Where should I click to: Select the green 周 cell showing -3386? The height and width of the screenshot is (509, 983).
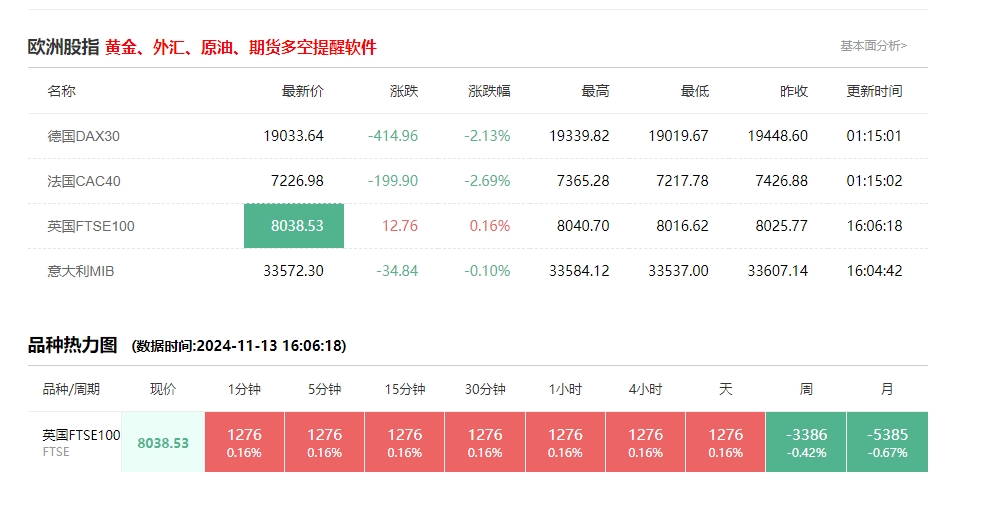click(806, 442)
